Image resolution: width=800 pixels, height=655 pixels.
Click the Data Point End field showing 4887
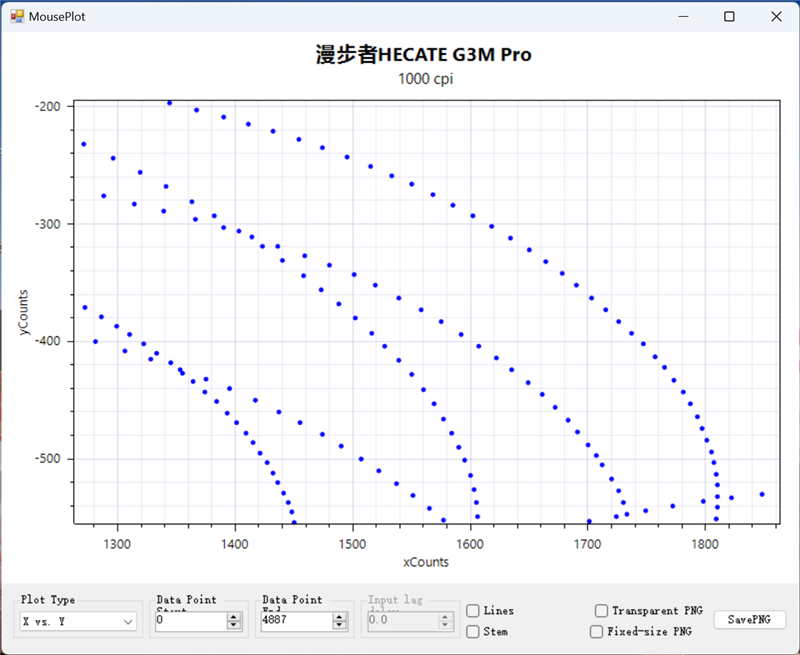pyautogui.click(x=296, y=620)
